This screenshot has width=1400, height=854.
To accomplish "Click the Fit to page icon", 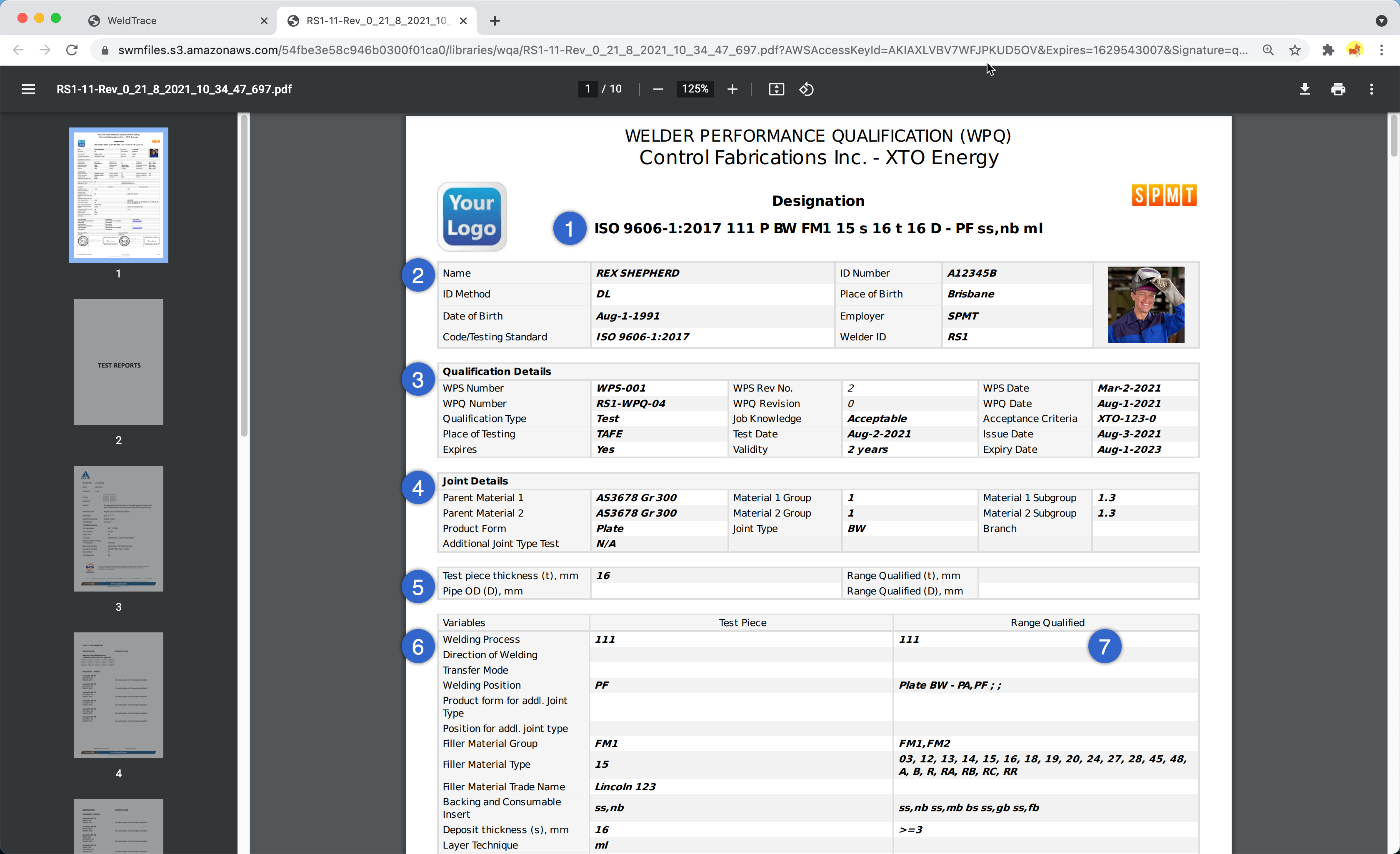I will (x=776, y=89).
